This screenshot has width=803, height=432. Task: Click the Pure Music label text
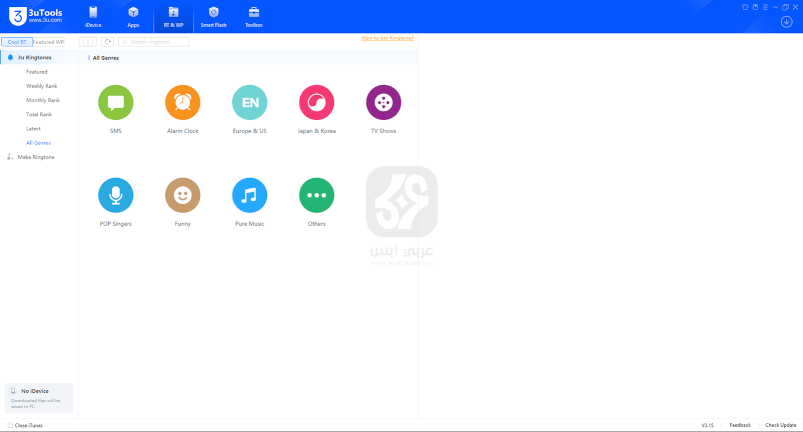(250, 224)
